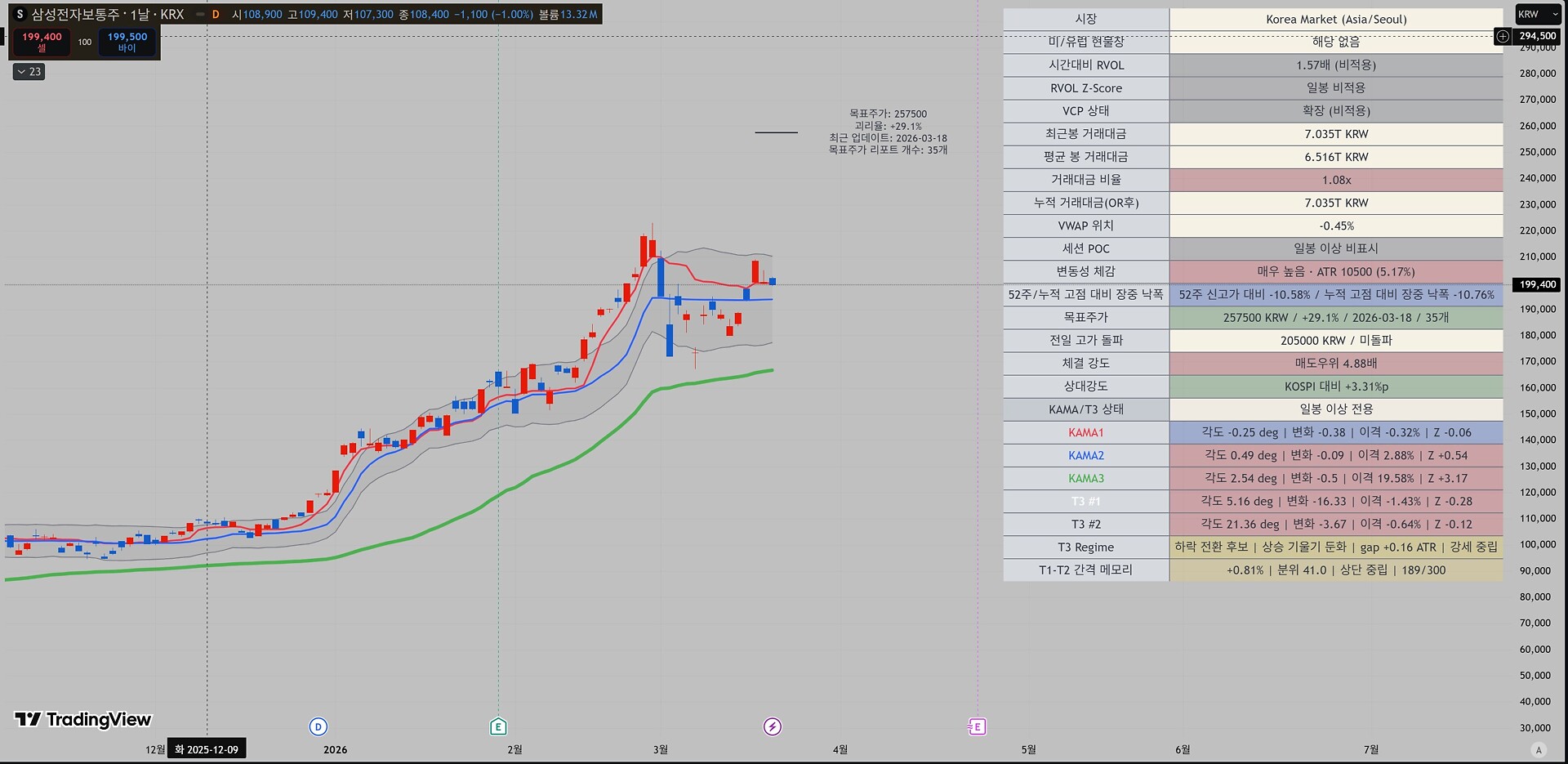This screenshot has width=1568, height=764.
Task: Click the Korea Market (Asia/Seoul) cell
Action: click(1336, 19)
